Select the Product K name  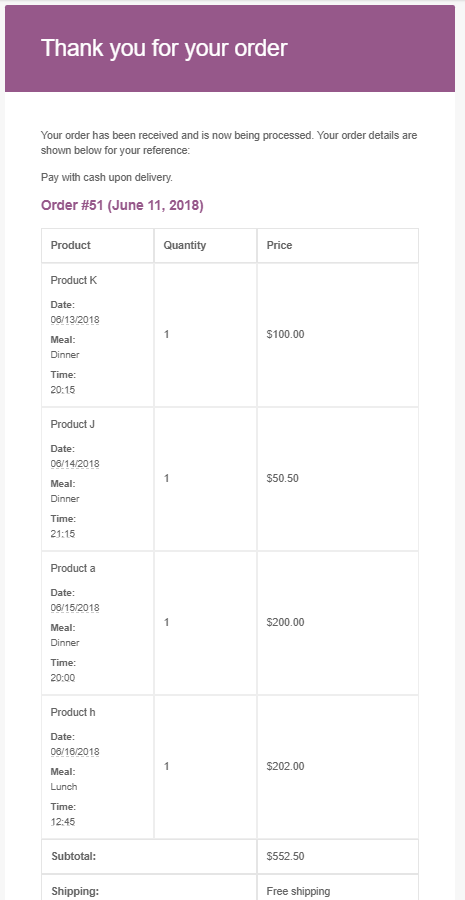point(74,281)
